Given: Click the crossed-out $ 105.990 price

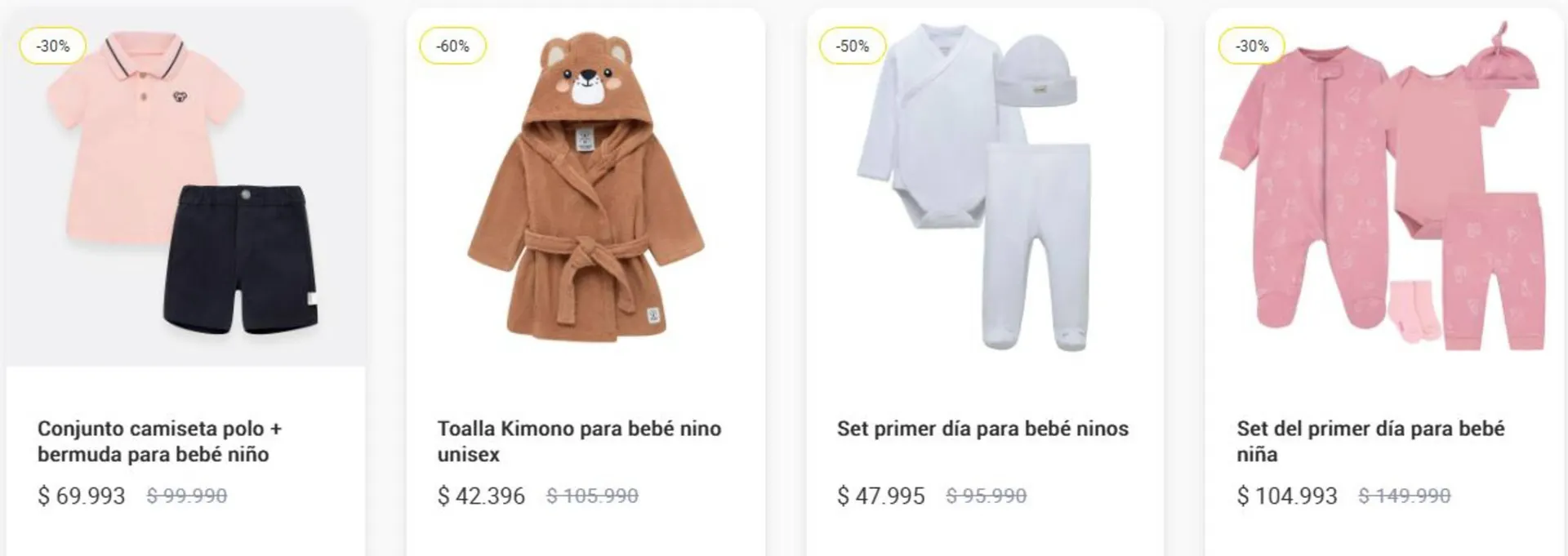Looking at the screenshot, I should point(592,496).
